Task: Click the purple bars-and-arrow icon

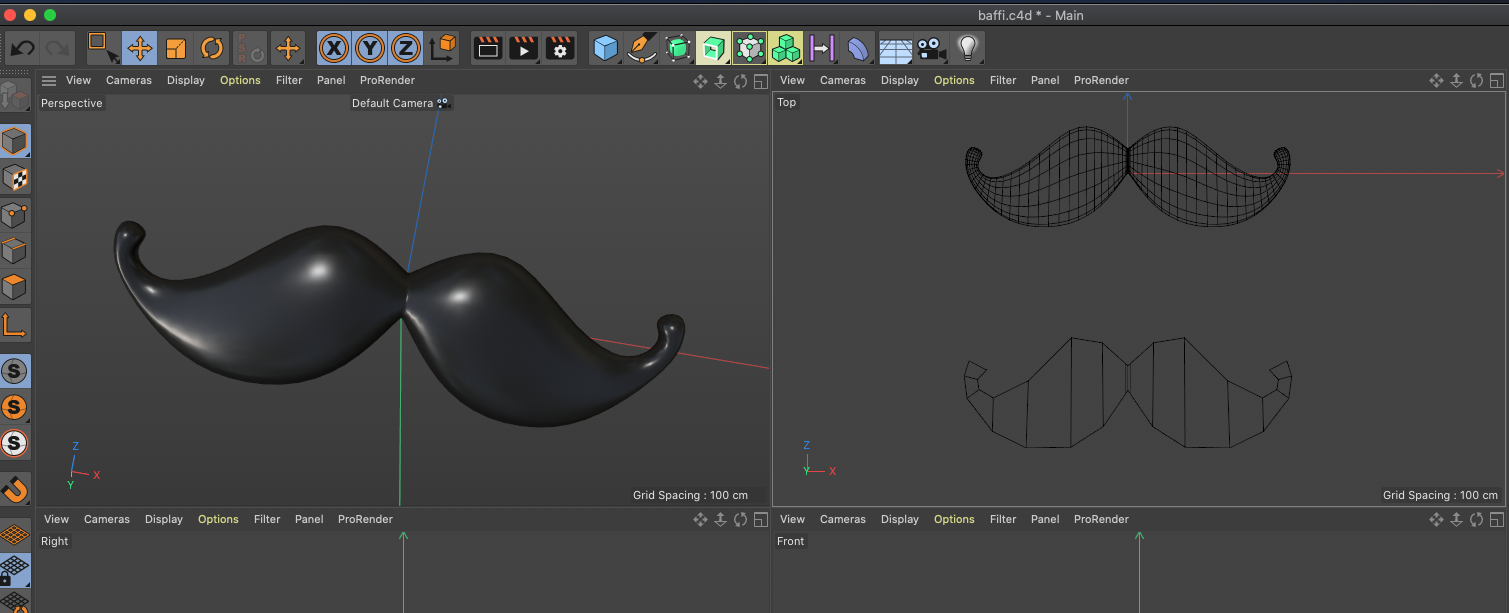Action: [822, 48]
